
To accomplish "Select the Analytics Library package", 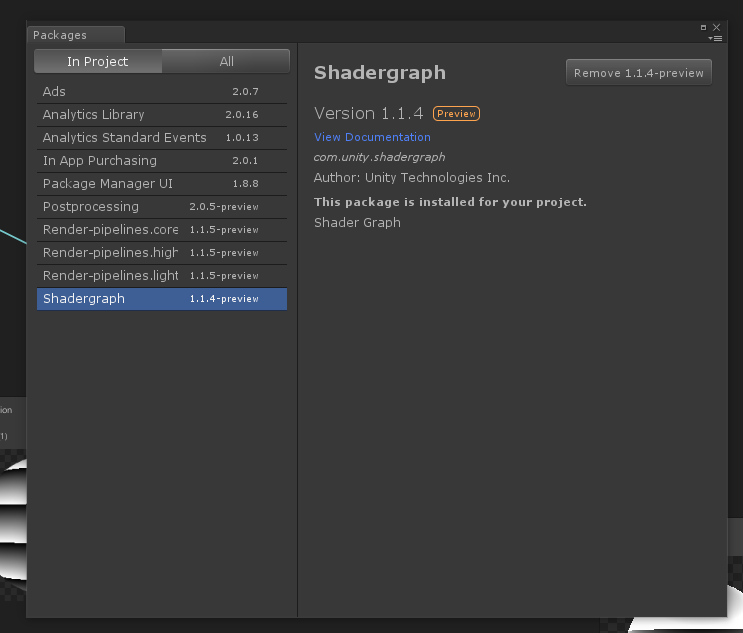I will (162, 115).
